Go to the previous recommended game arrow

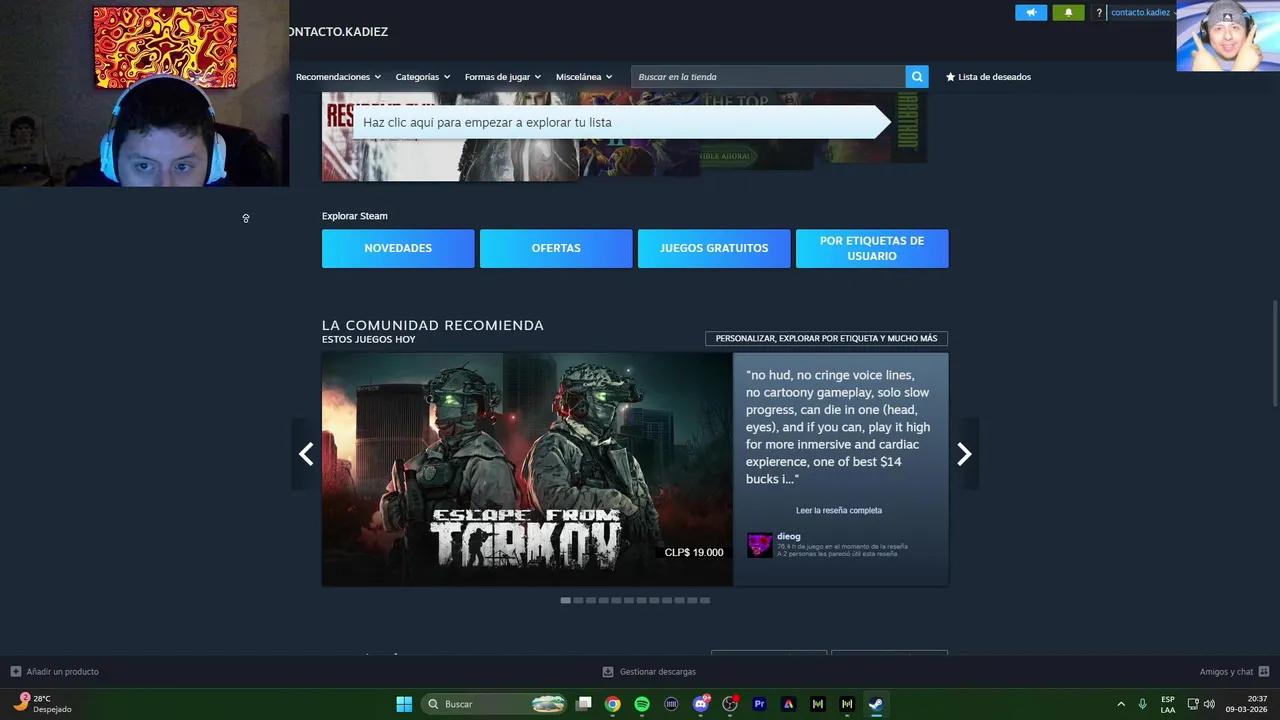pos(306,454)
